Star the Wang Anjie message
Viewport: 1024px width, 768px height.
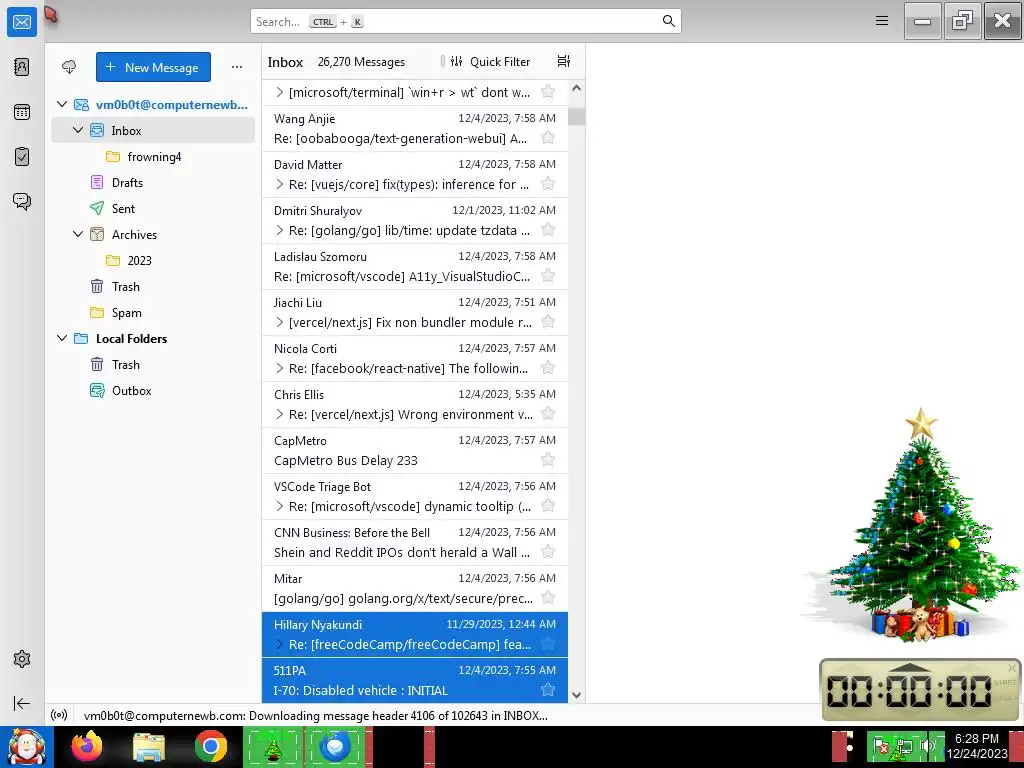coord(548,138)
